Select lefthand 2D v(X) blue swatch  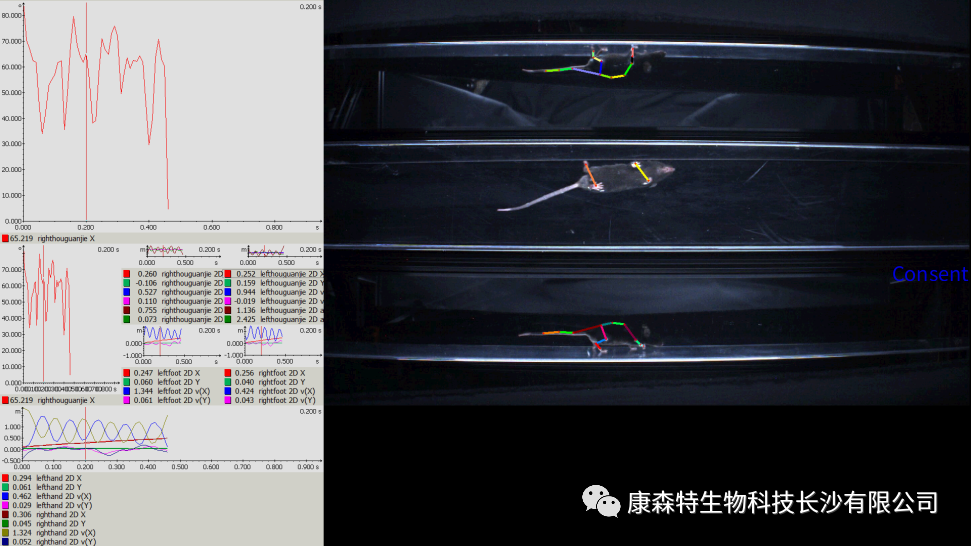pyautogui.click(x=5, y=495)
